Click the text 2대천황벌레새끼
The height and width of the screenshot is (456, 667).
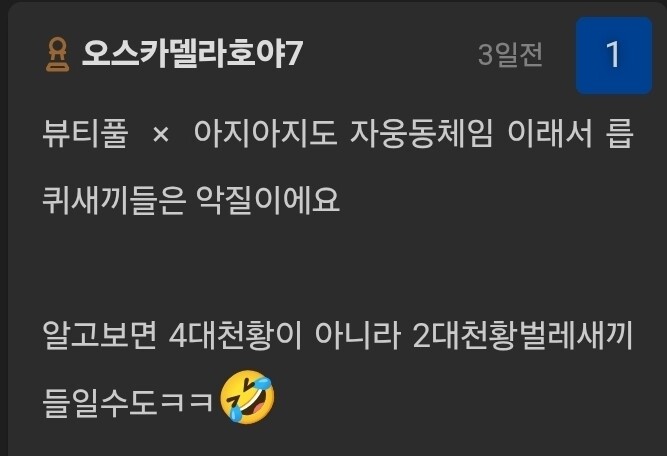point(523,335)
